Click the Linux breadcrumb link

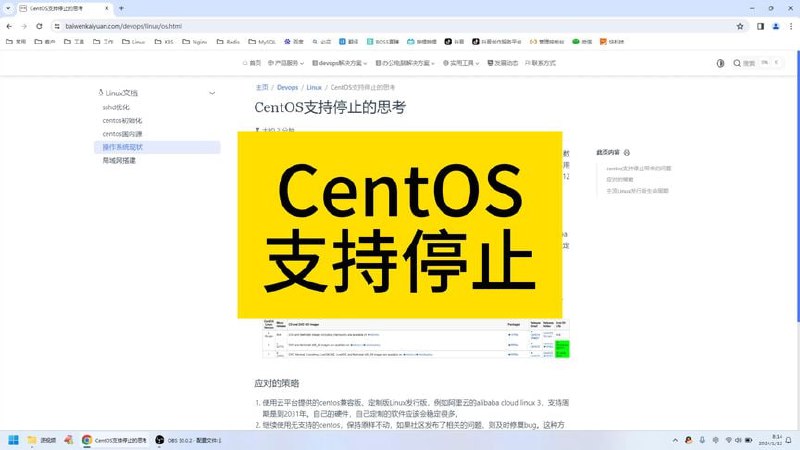(314, 87)
